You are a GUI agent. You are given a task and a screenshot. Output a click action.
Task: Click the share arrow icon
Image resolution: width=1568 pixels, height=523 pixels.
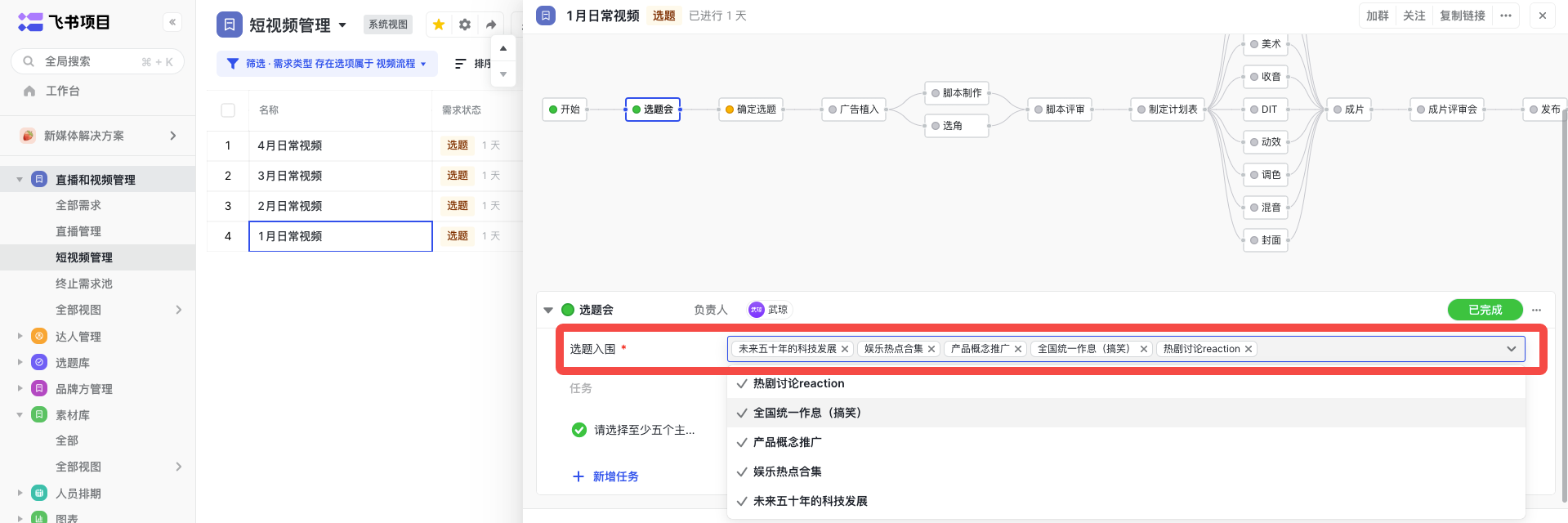(491, 25)
